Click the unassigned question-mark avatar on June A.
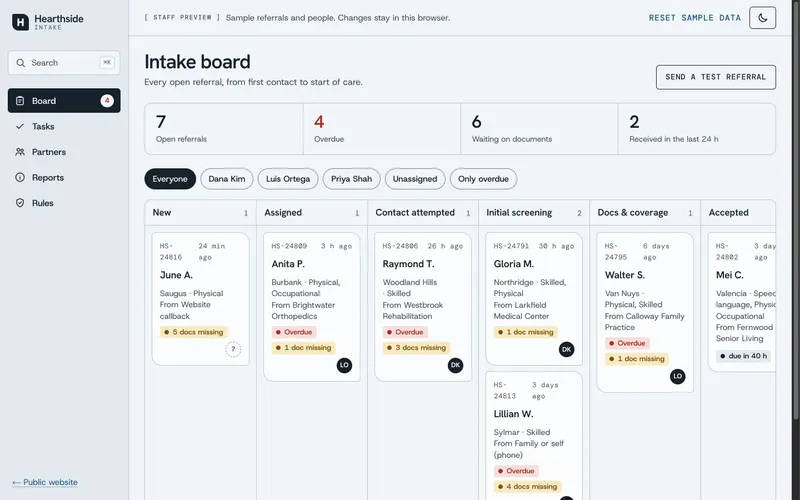800x500 pixels. click(x=233, y=349)
